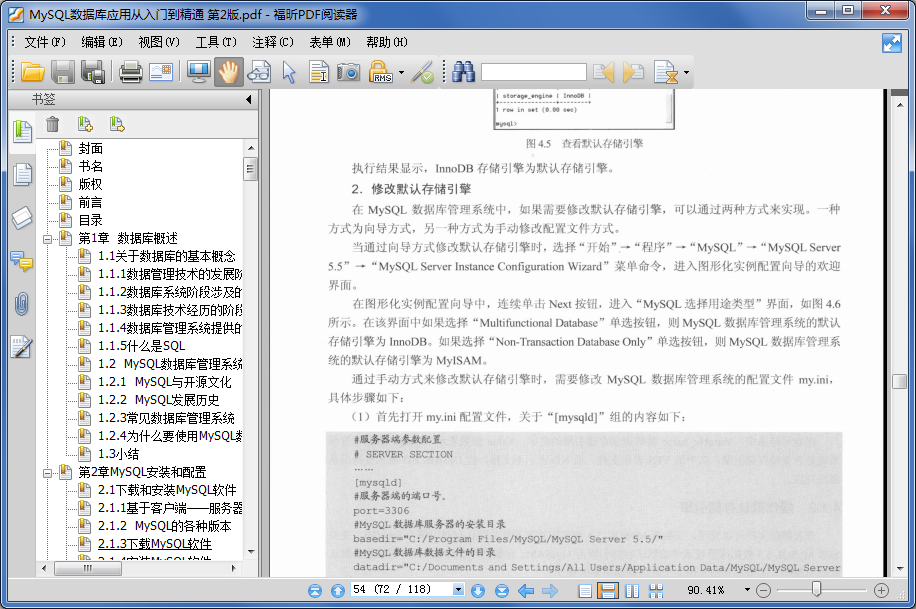Open the zoom percentage dropdown
This screenshot has width=916, height=609.
747,590
